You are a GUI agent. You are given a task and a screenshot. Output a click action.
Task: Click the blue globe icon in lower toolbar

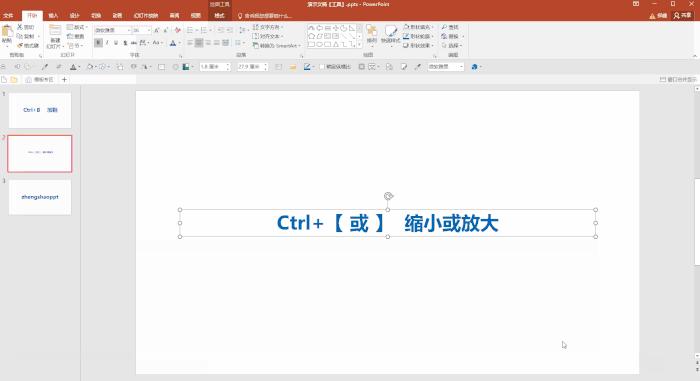click(x=474, y=67)
